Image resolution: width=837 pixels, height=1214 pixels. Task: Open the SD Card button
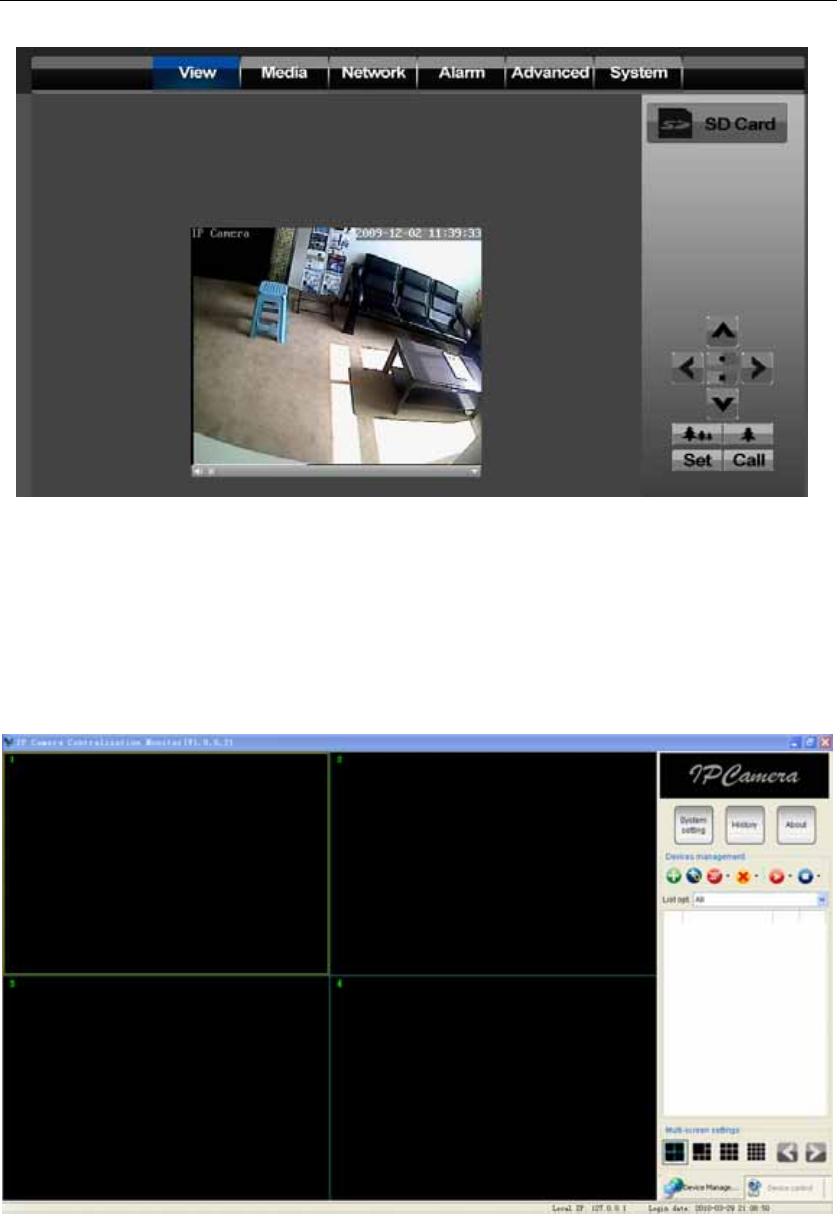click(x=717, y=125)
